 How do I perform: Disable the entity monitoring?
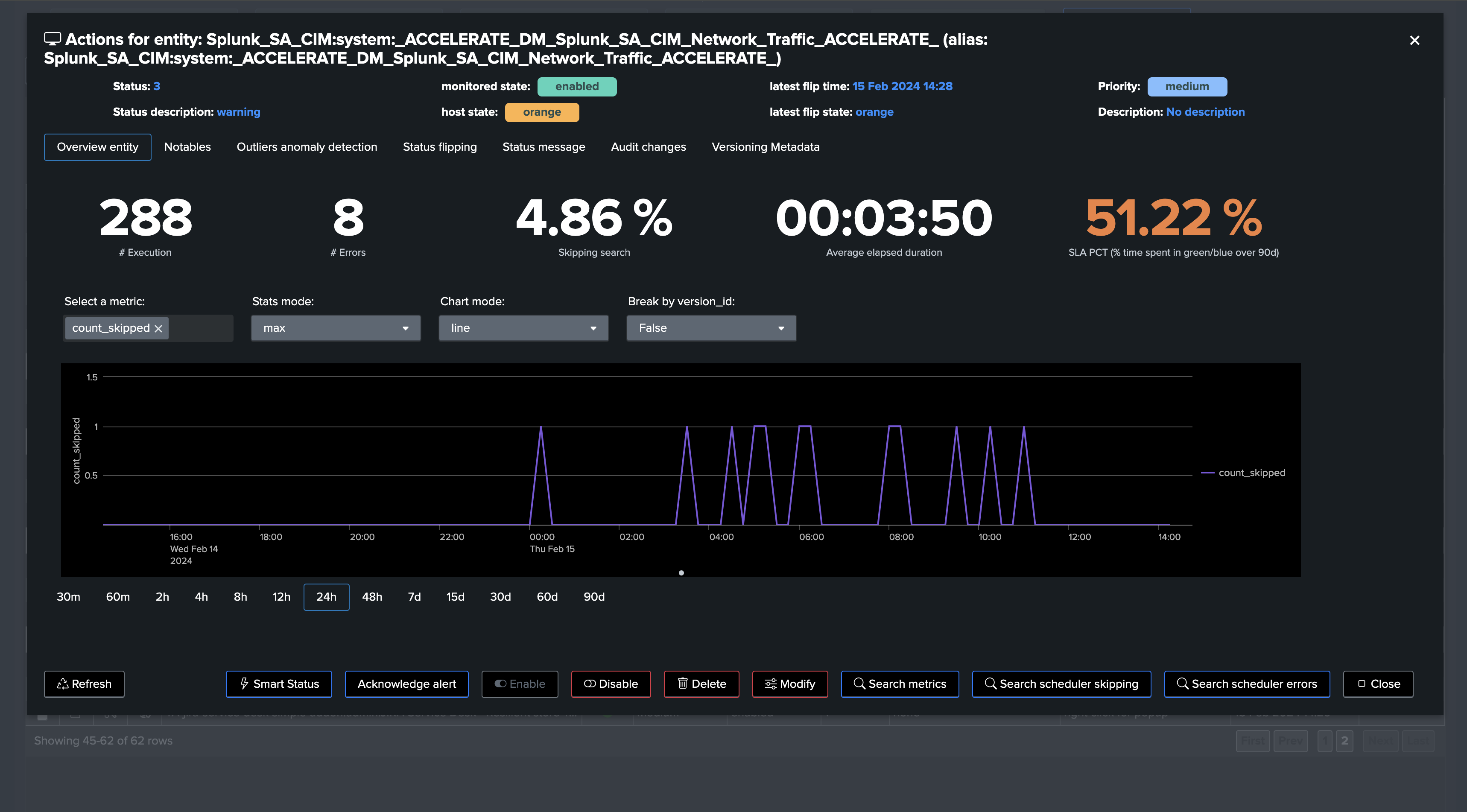(611, 684)
